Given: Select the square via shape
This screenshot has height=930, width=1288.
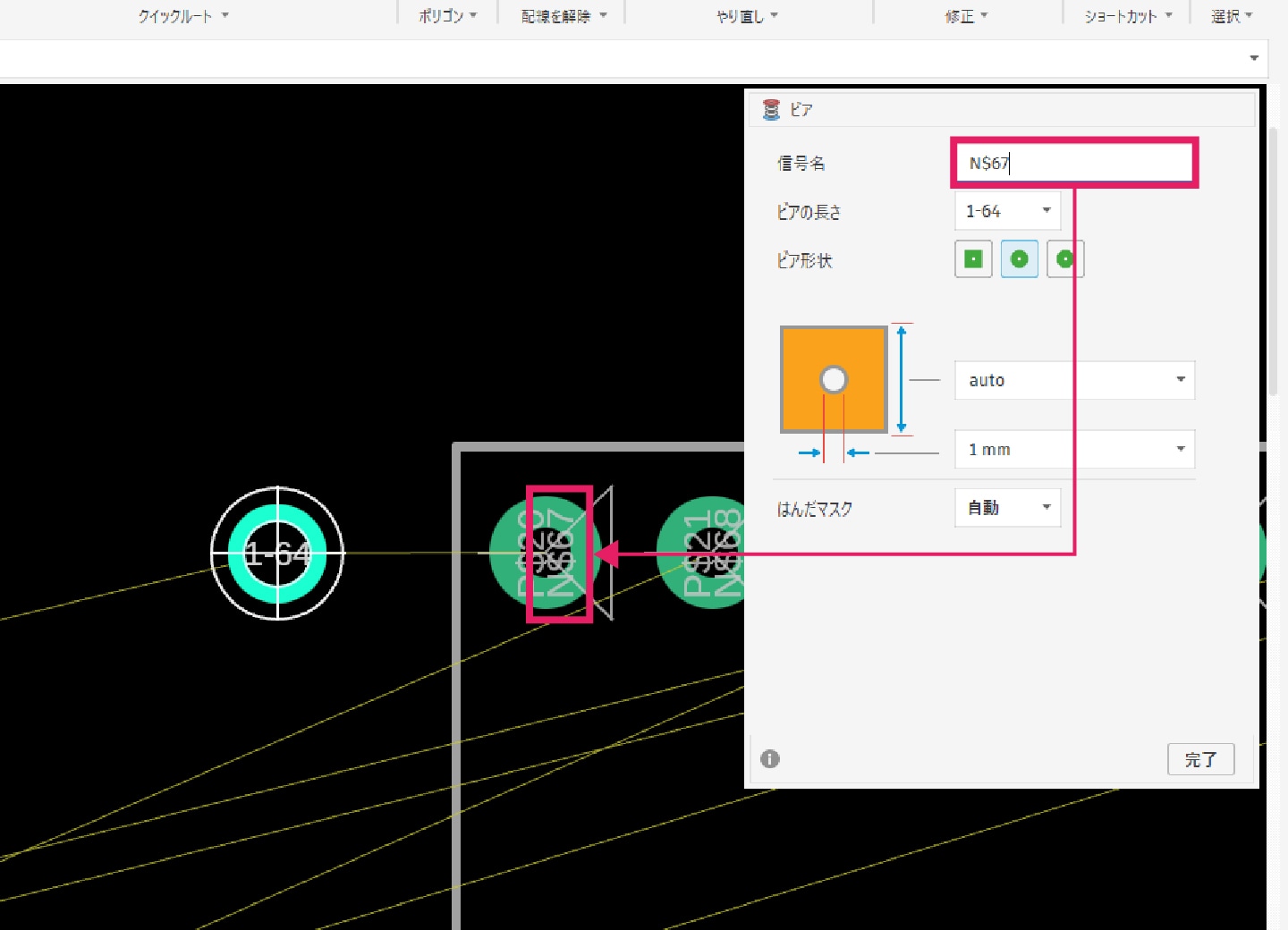Looking at the screenshot, I should tap(973, 259).
